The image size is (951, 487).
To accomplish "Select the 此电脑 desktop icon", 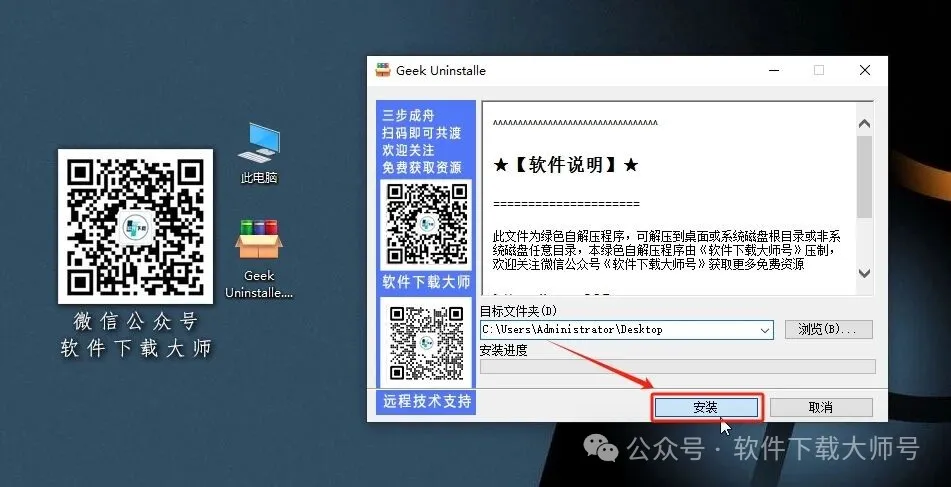I will pyautogui.click(x=259, y=152).
